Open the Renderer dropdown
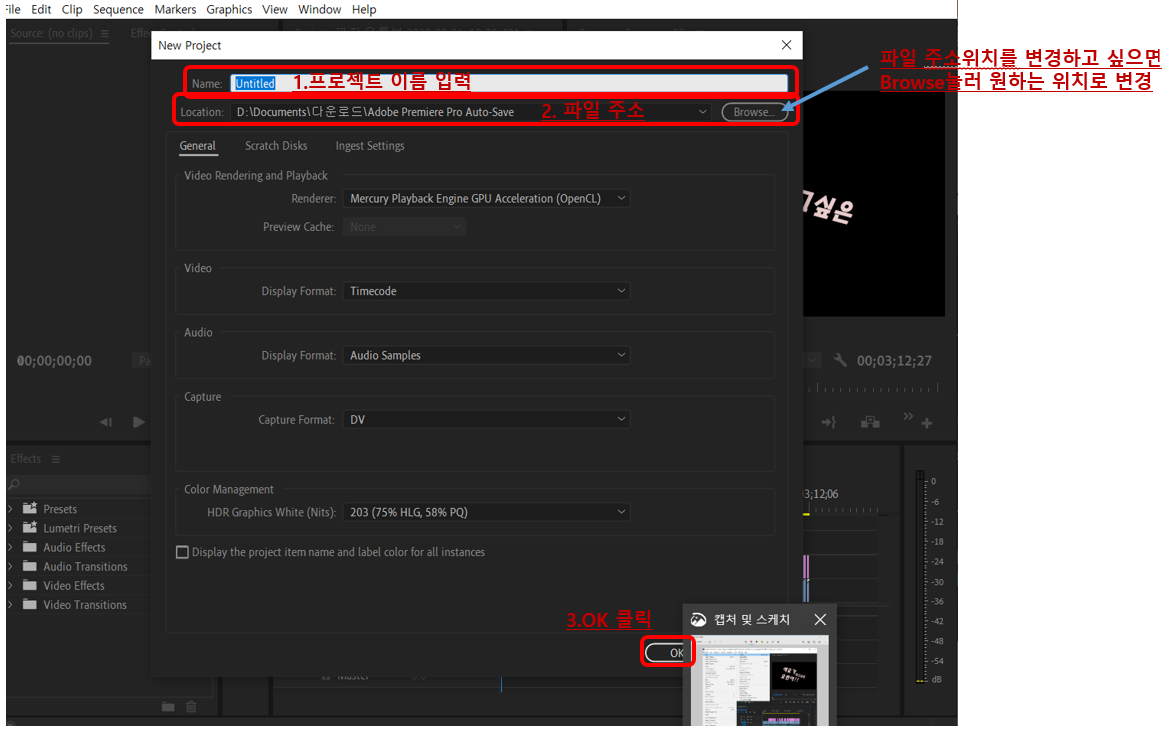 pos(486,199)
